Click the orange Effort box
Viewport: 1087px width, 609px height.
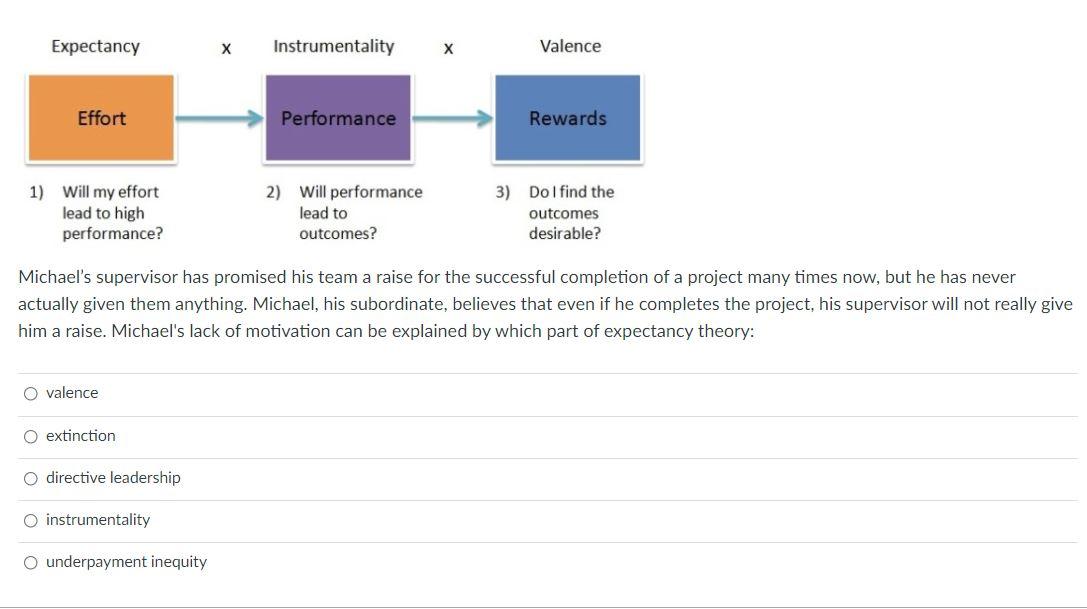click(x=101, y=118)
